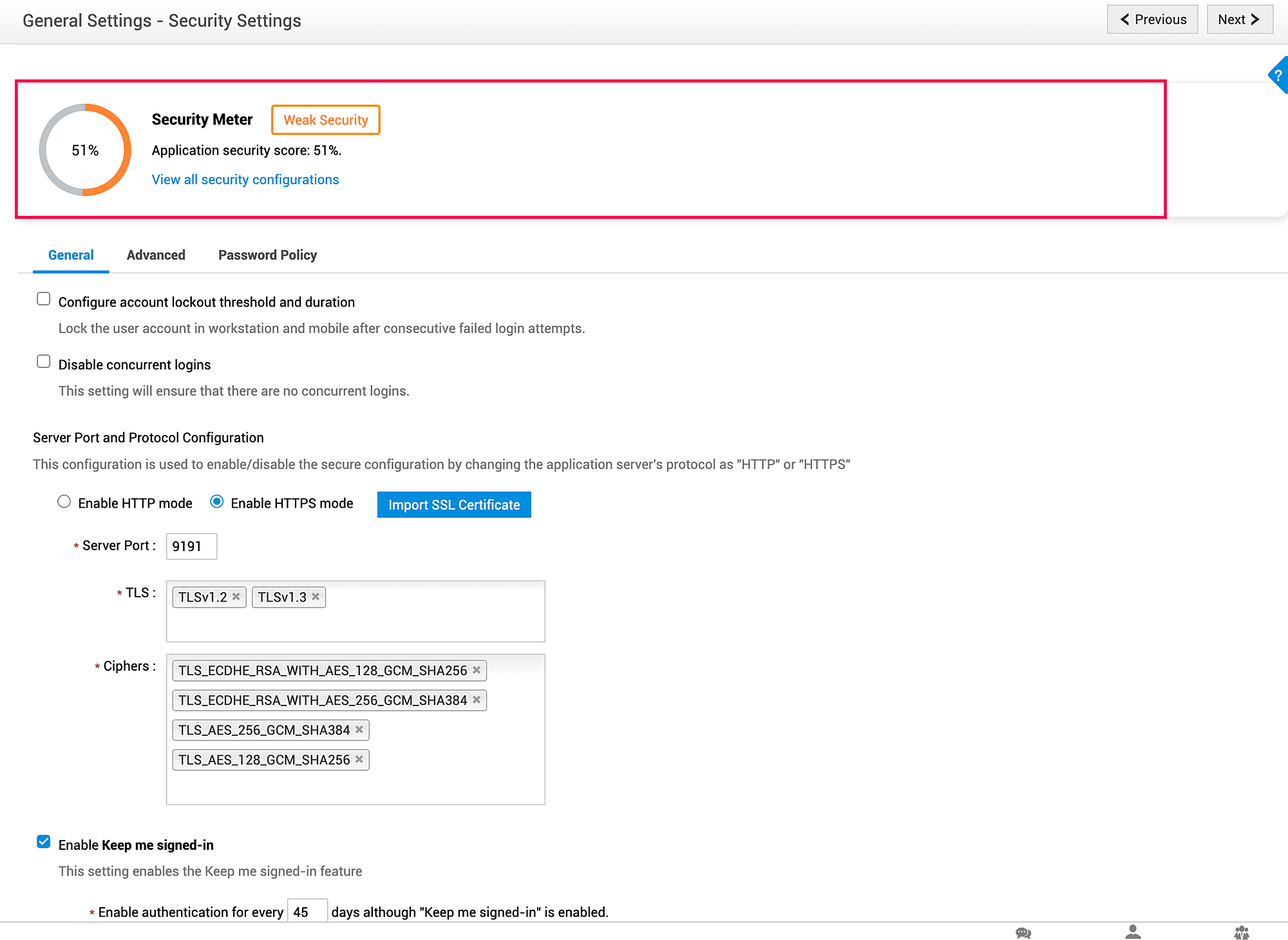The height and width of the screenshot is (940, 1288).
Task: Remove the TLS_AES_128_GCM_SHA256 cipher tag
Action: coord(359,759)
